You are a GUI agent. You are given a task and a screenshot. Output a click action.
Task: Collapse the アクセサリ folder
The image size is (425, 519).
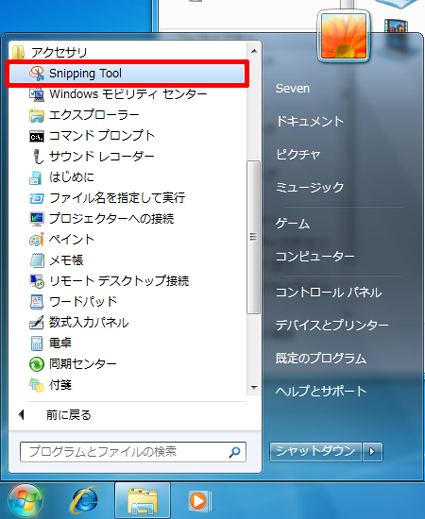59,52
